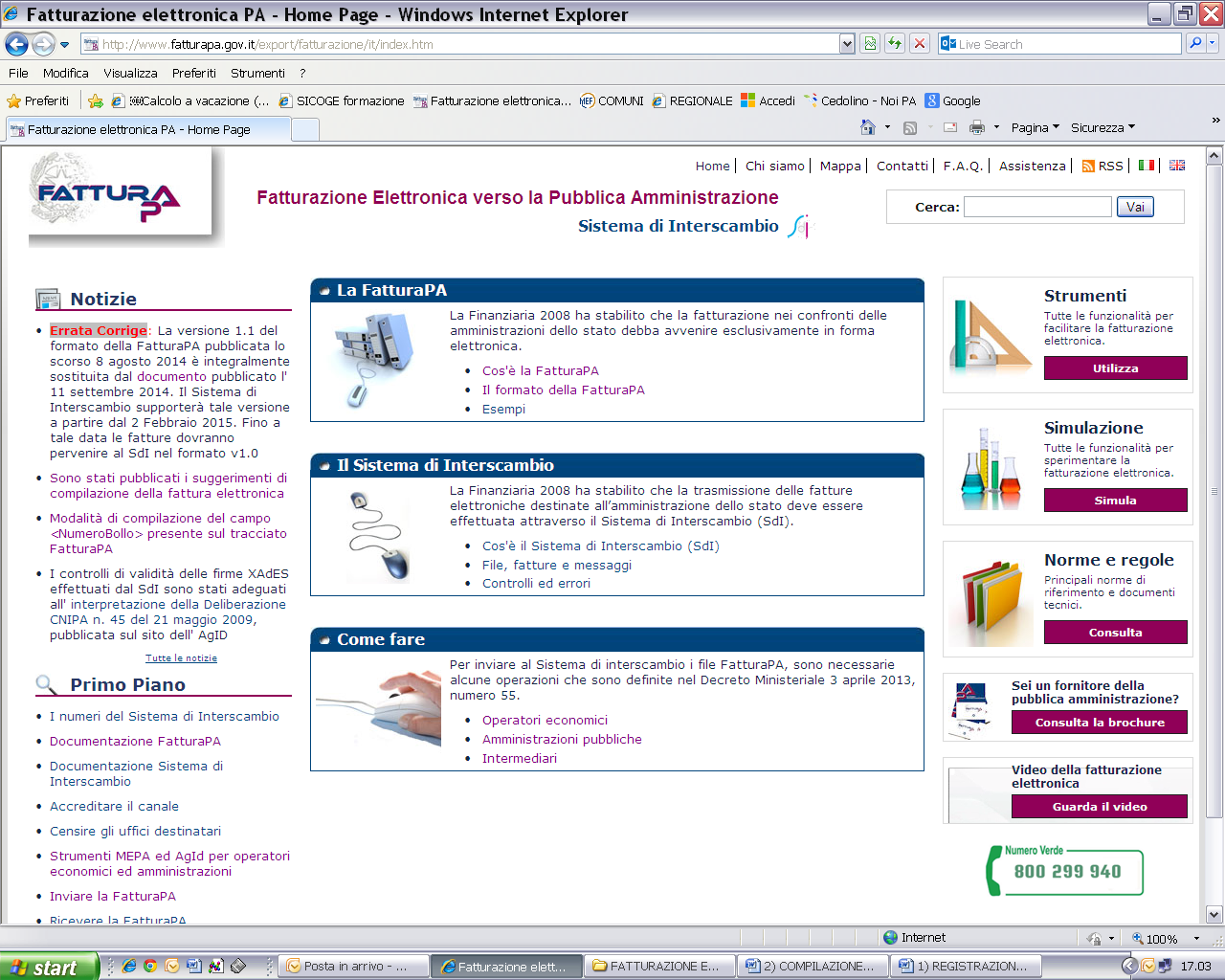The height and width of the screenshot is (980, 1225).
Task: Click the URL address bar
Action: 460,44
